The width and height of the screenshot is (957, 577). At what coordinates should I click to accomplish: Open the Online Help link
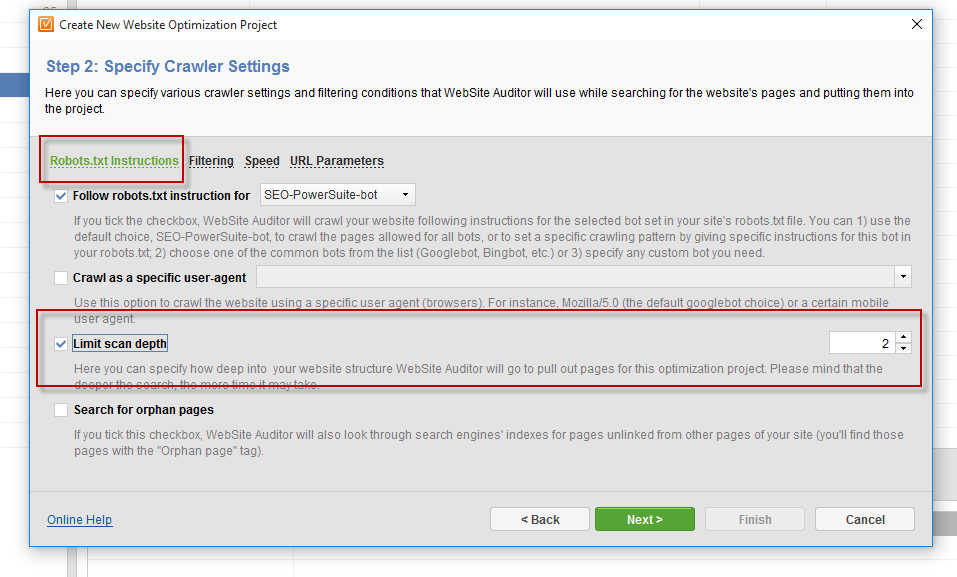coord(79,520)
